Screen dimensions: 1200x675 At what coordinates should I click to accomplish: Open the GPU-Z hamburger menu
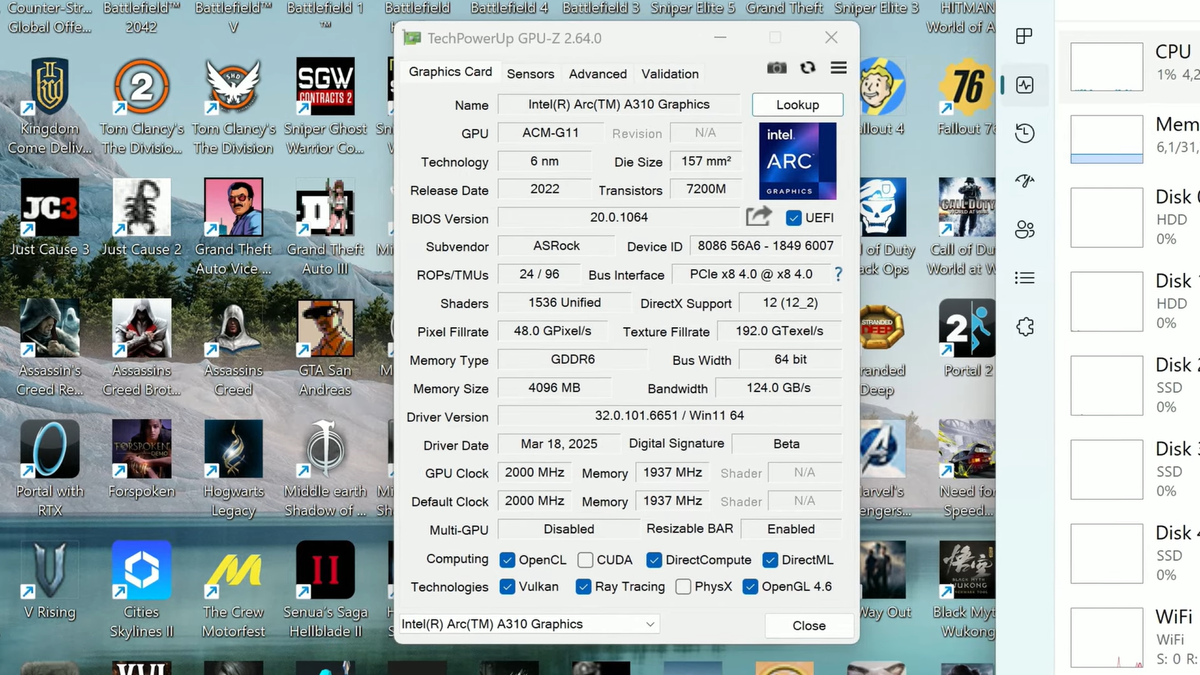point(839,68)
